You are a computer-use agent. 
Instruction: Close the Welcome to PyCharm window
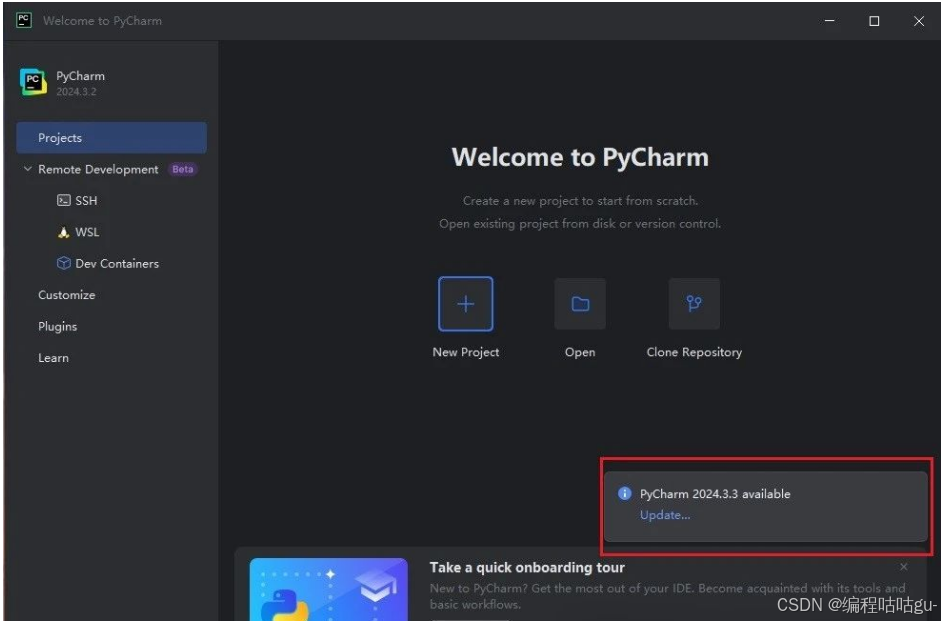coord(919,21)
